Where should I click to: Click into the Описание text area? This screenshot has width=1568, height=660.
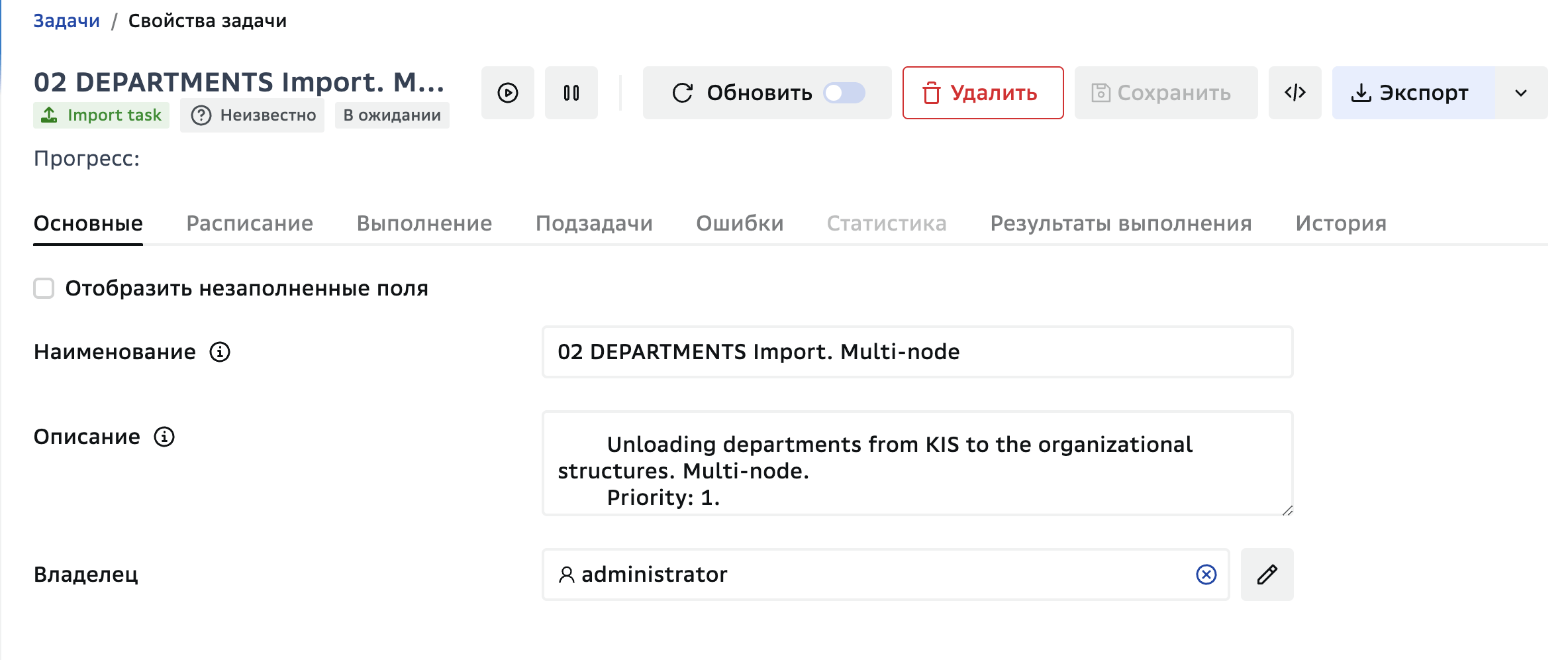pyautogui.click(x=918, y=464)
